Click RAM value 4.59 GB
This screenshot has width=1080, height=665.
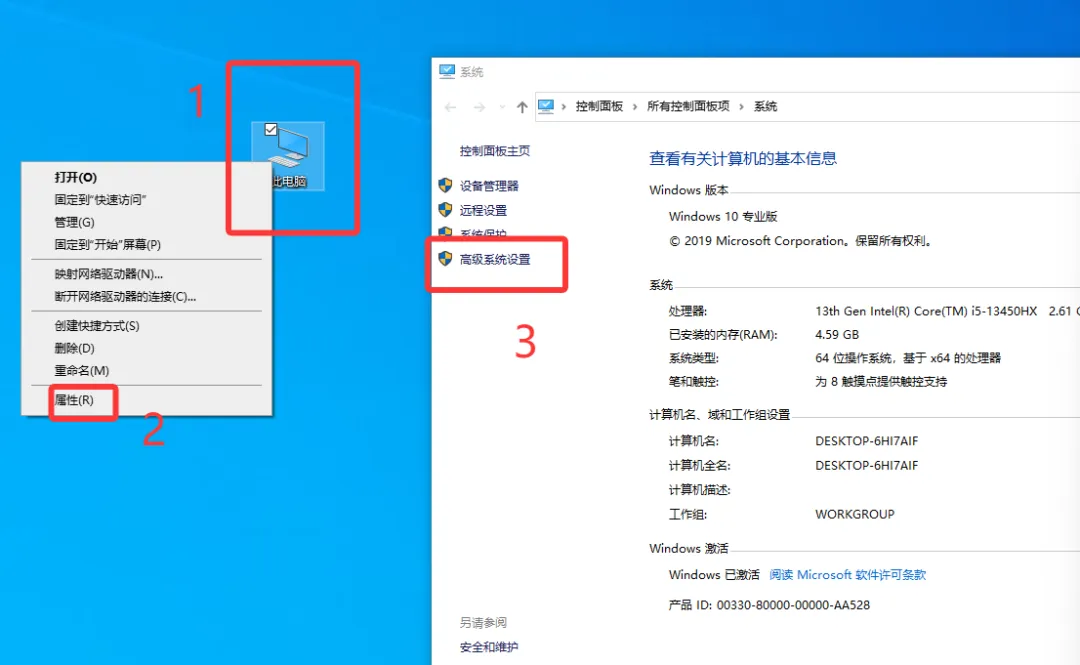[x=837, y=335]
